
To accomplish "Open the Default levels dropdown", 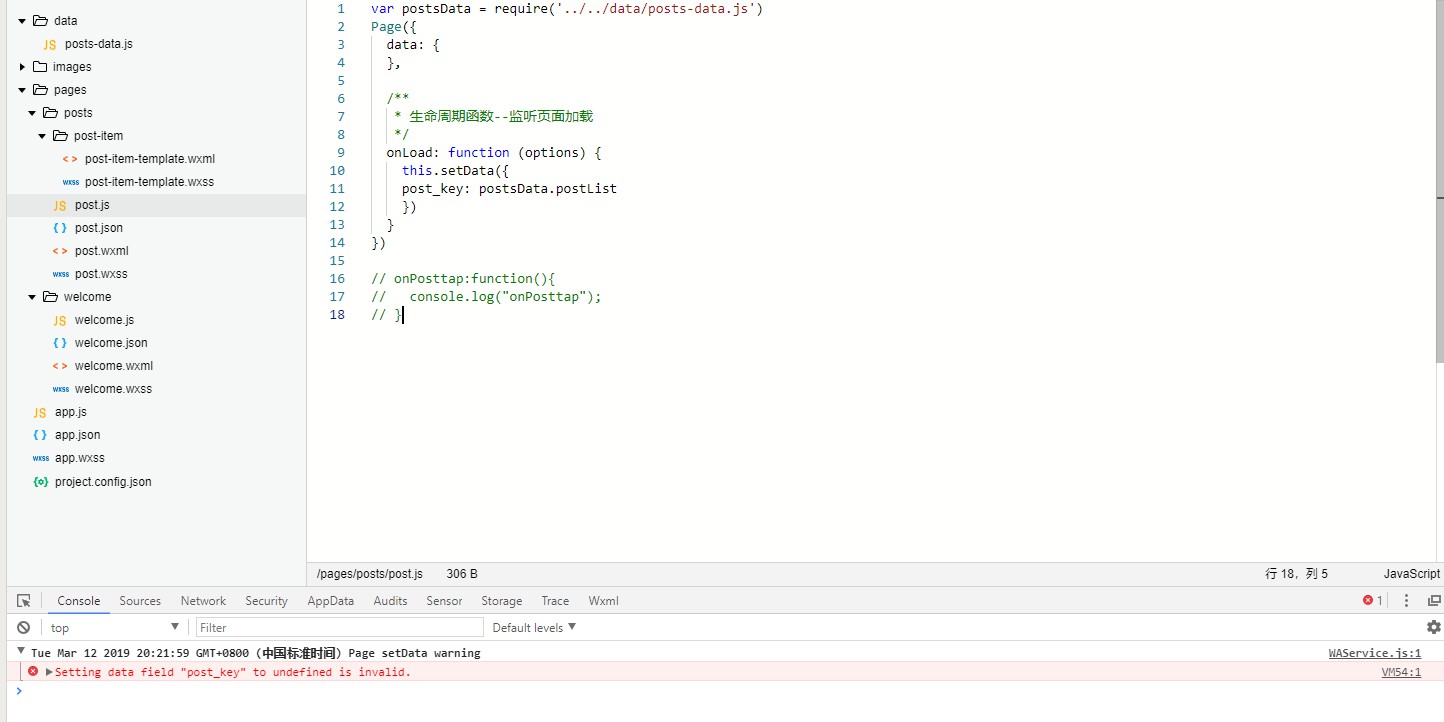I will (x=534, y=627).
